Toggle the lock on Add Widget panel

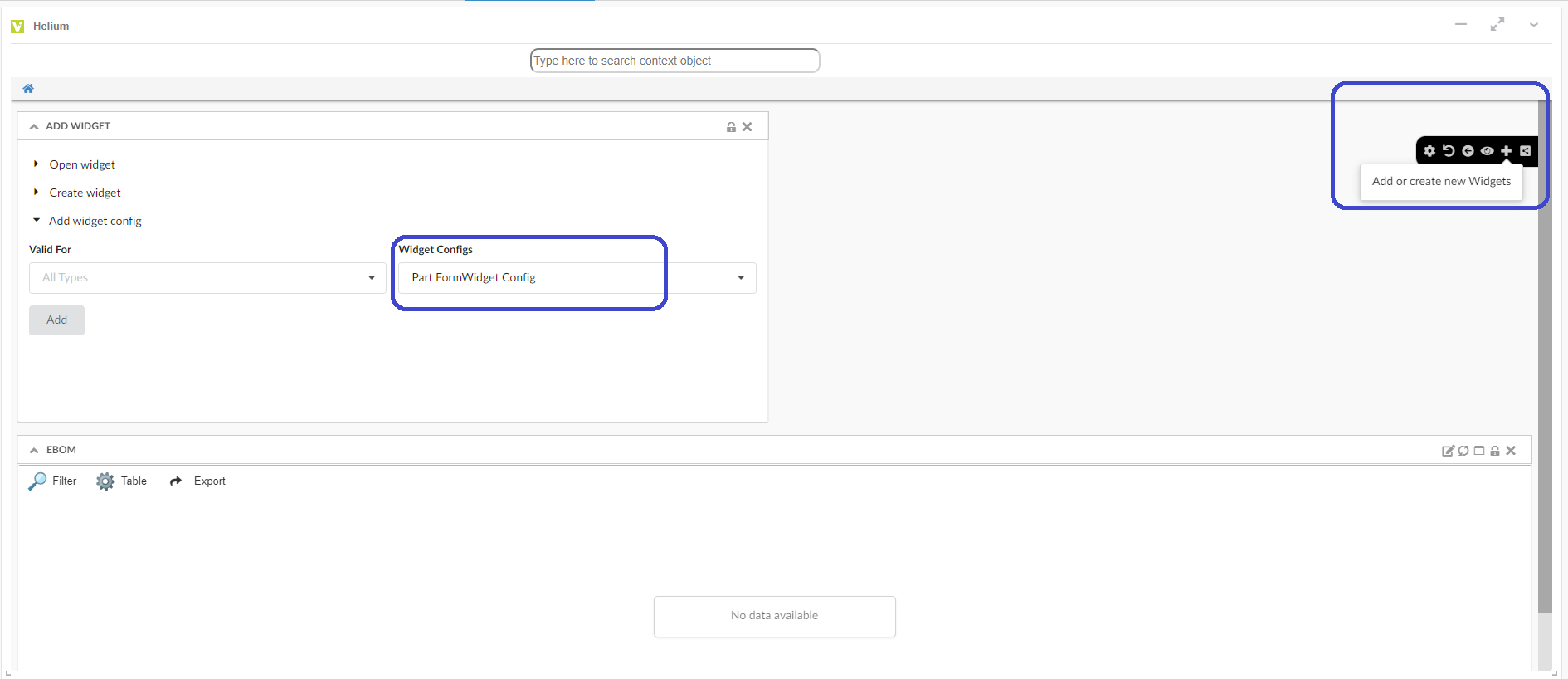click(x=731, y=127)
